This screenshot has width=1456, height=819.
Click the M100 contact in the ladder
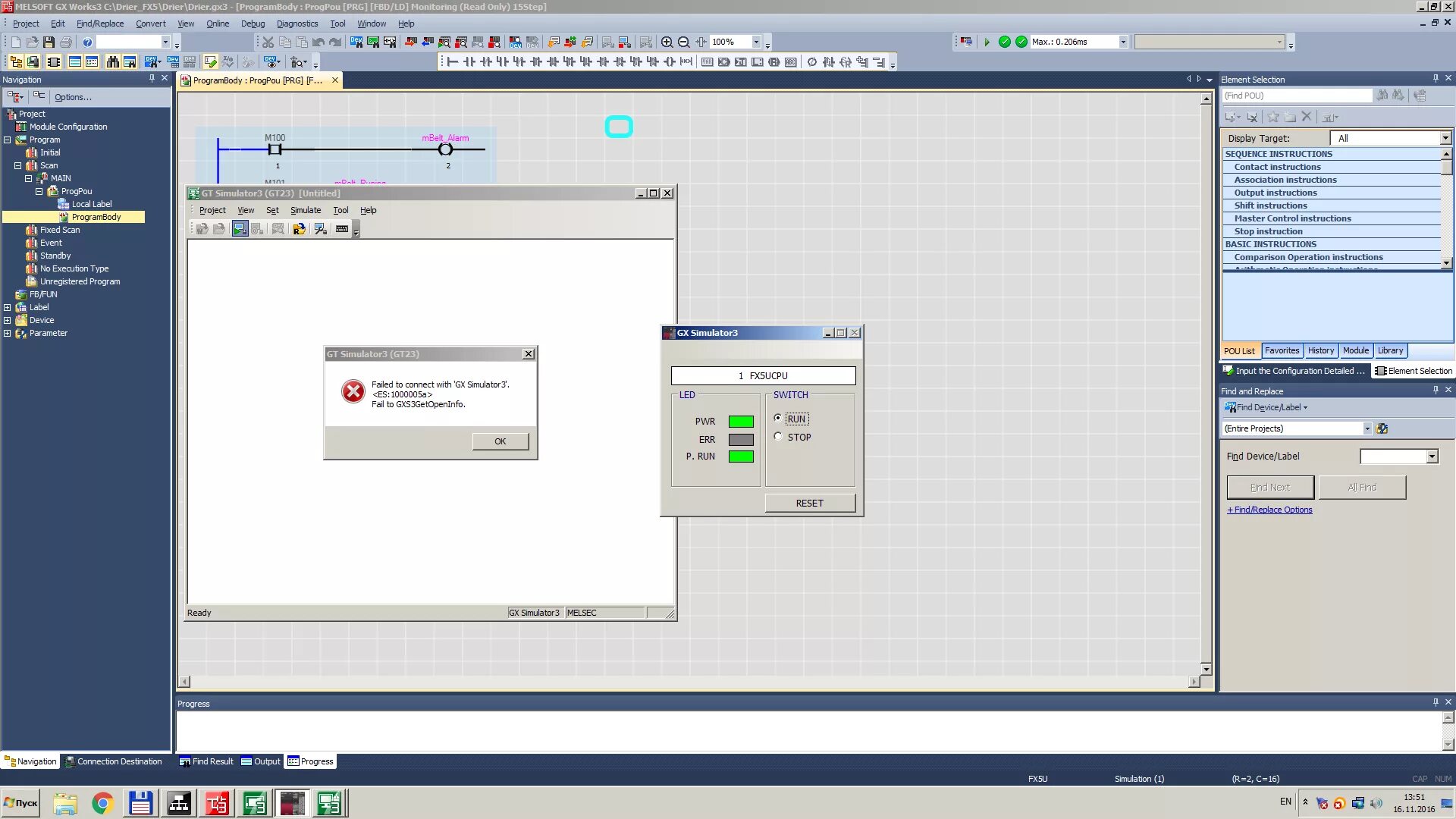[275, 149]
